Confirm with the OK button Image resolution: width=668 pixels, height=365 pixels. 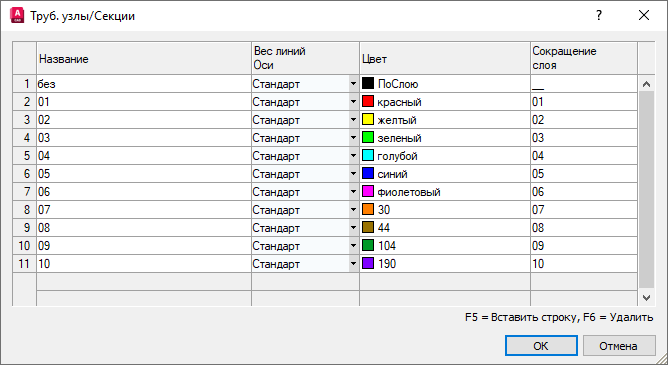coord(541,346)
